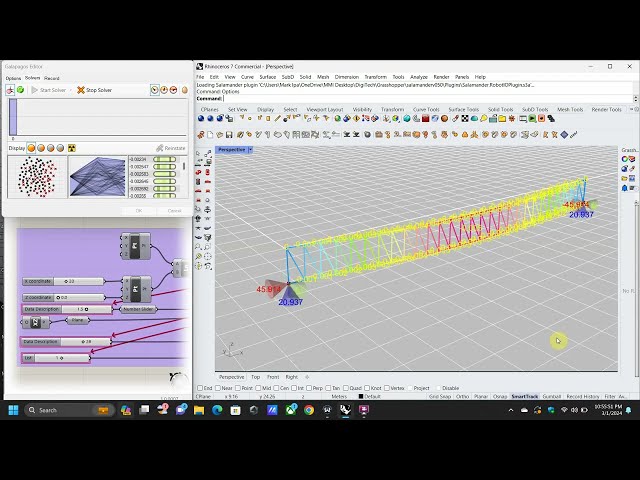Viewport: 640px width, 480px height.
Task: Open the Panels menu in Rhino
Action: coord(462,77)
